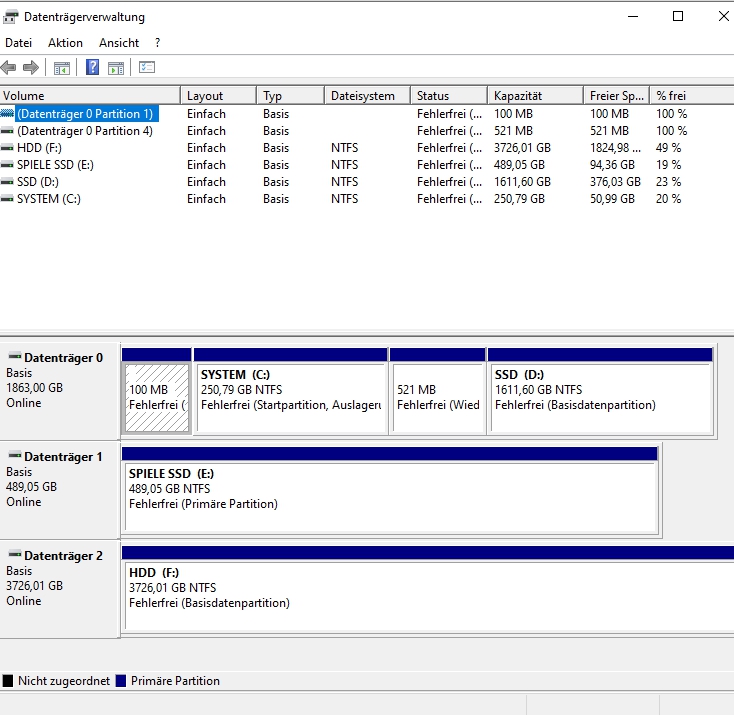This screenshot has width=734, height=715.
Task: Select the SYSTEM (C:) partition block in the disk map
Action: click(291, 398)
